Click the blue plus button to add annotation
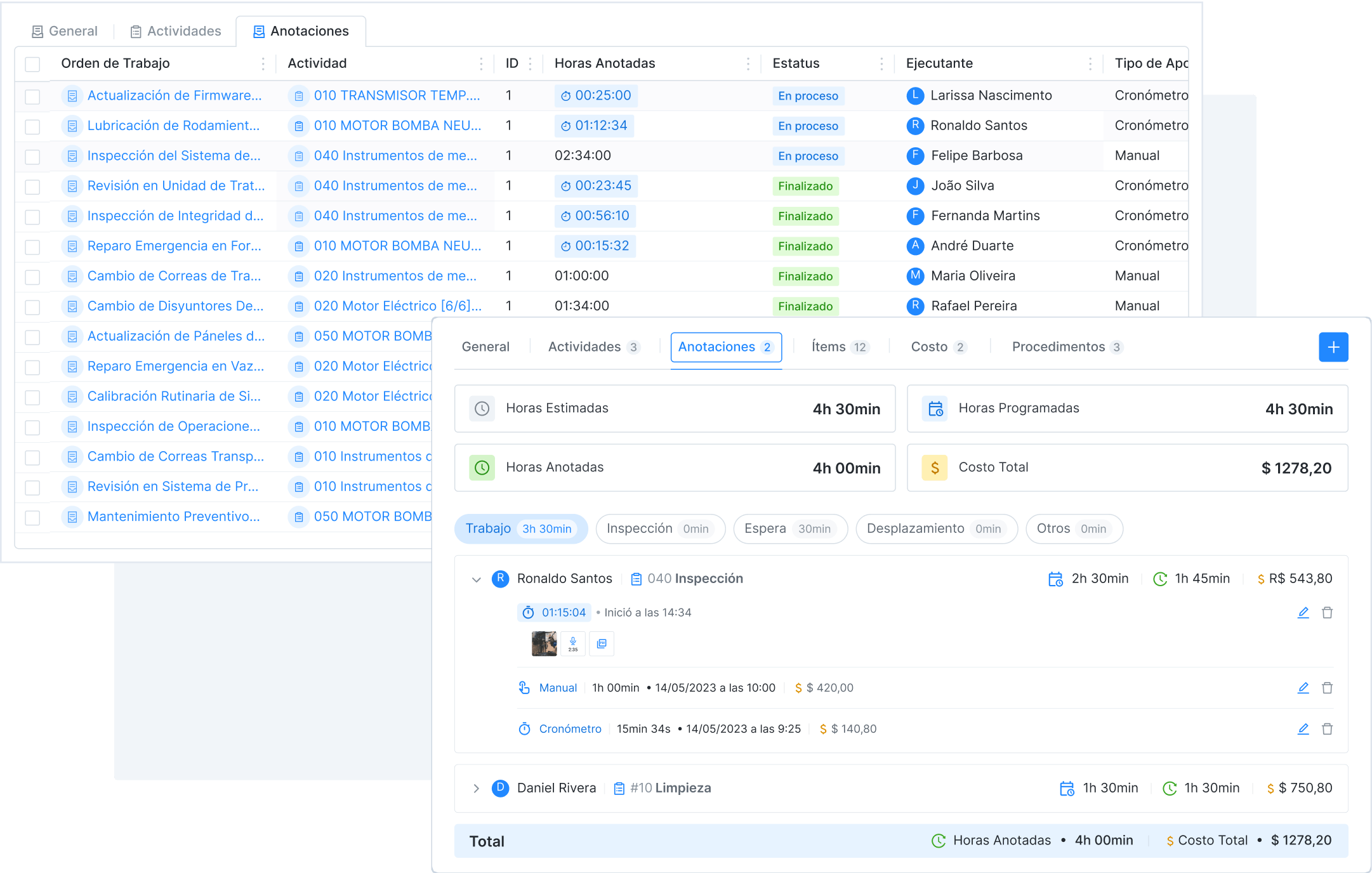1372x873 pixels. (x=1333, y=347)
